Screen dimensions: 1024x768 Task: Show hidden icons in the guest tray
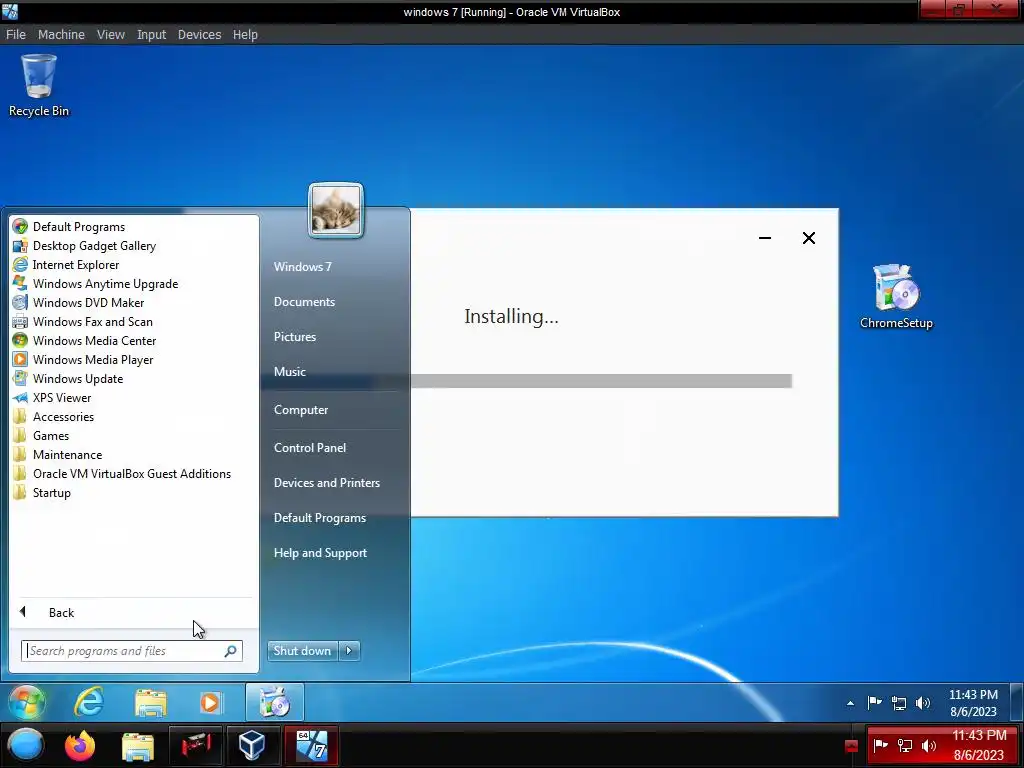tap(850, 703)
